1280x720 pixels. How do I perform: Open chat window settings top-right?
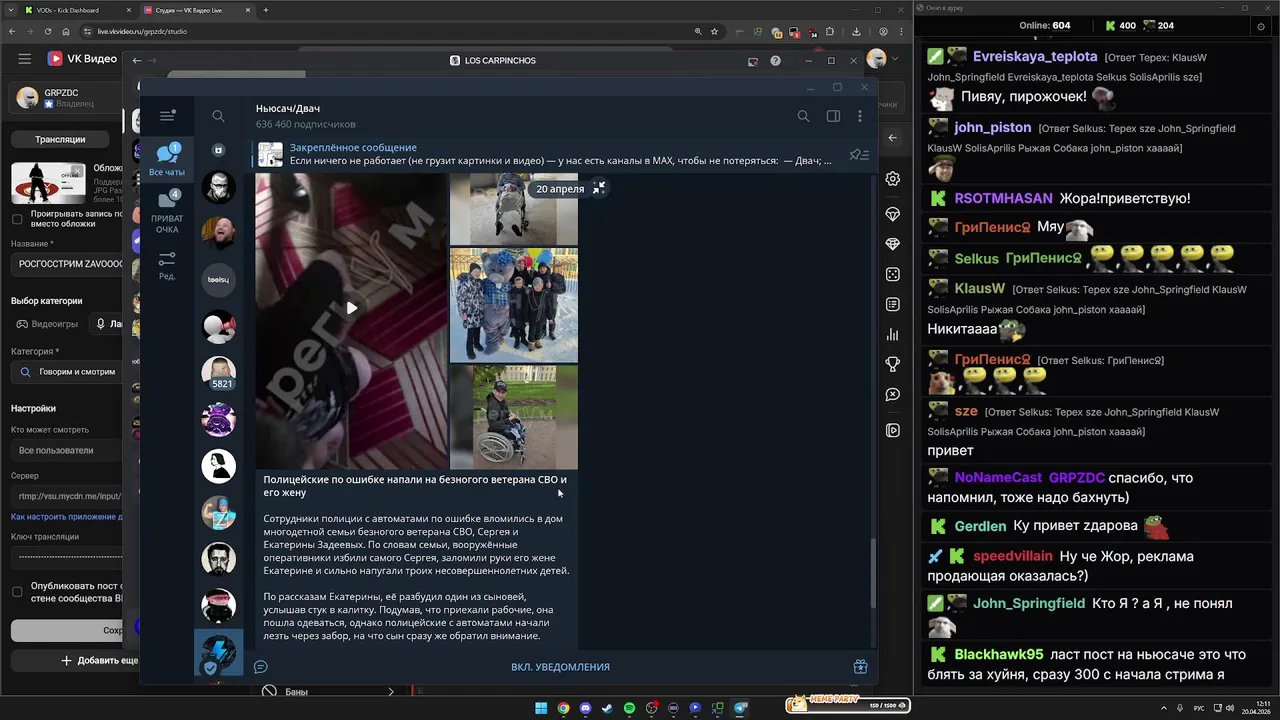pyautogui.click(x=1261, y=26)
